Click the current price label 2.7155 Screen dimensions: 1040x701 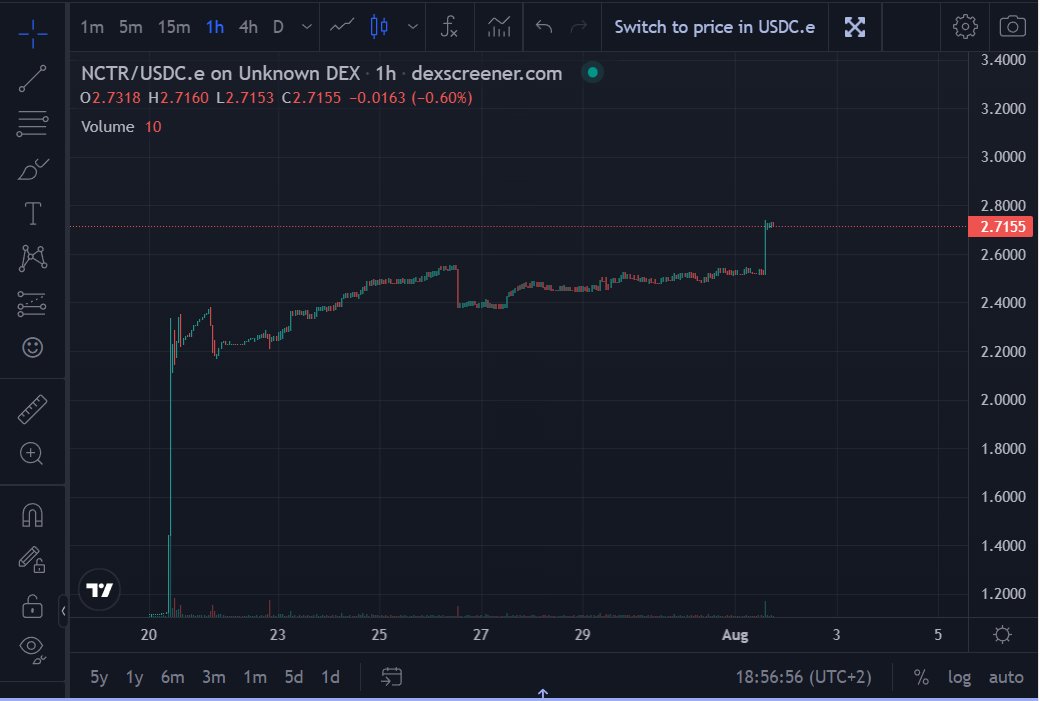tap(1001, 227)
